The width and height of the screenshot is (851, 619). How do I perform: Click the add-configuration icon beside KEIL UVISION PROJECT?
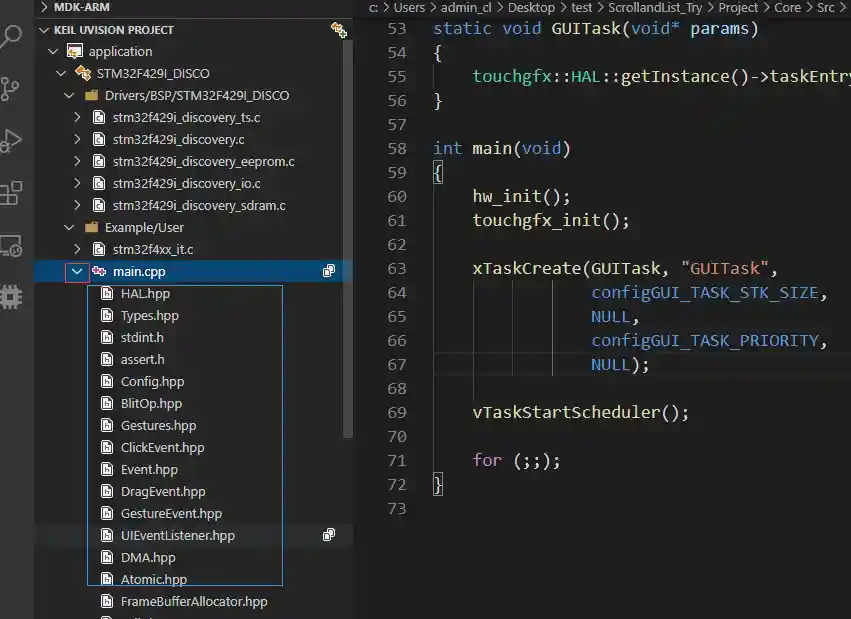click(339, 30)
